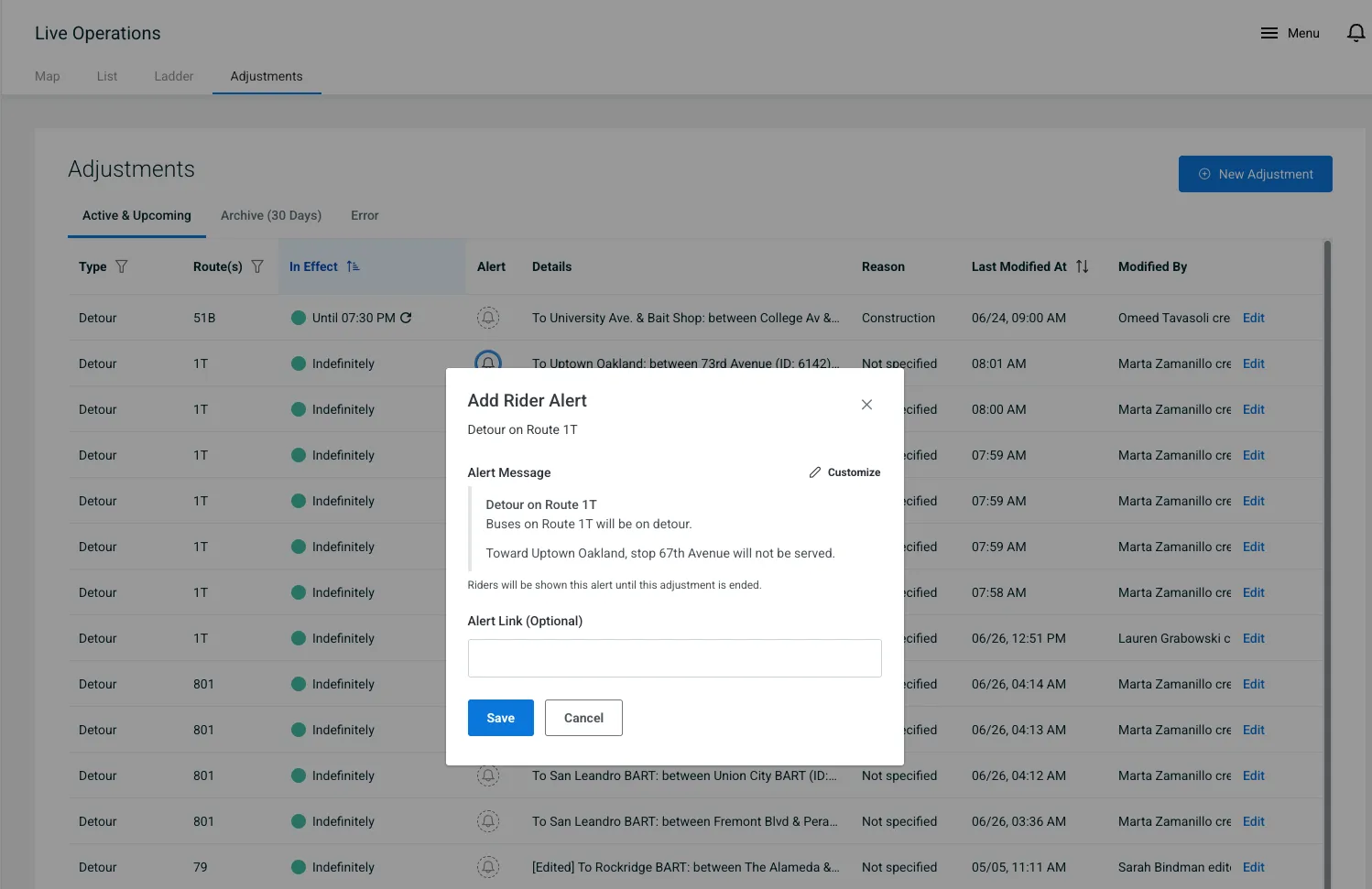Click the Alert column header
This screenshot has width=1372, height=889.
point(491,266)
